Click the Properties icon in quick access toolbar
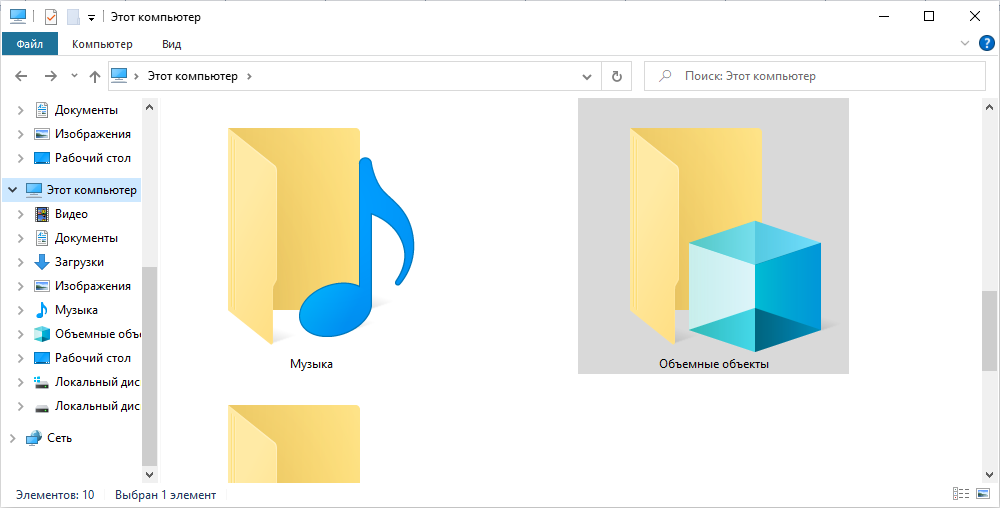This screenshot has height=508, width=1000. coord(51,17)
